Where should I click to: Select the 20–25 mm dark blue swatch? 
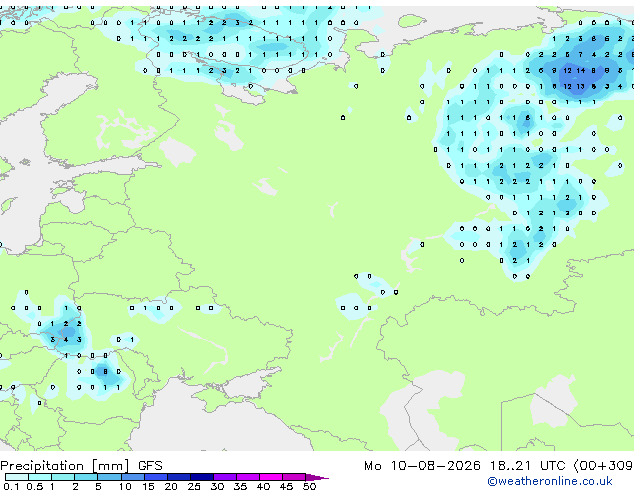pos(179,477)
